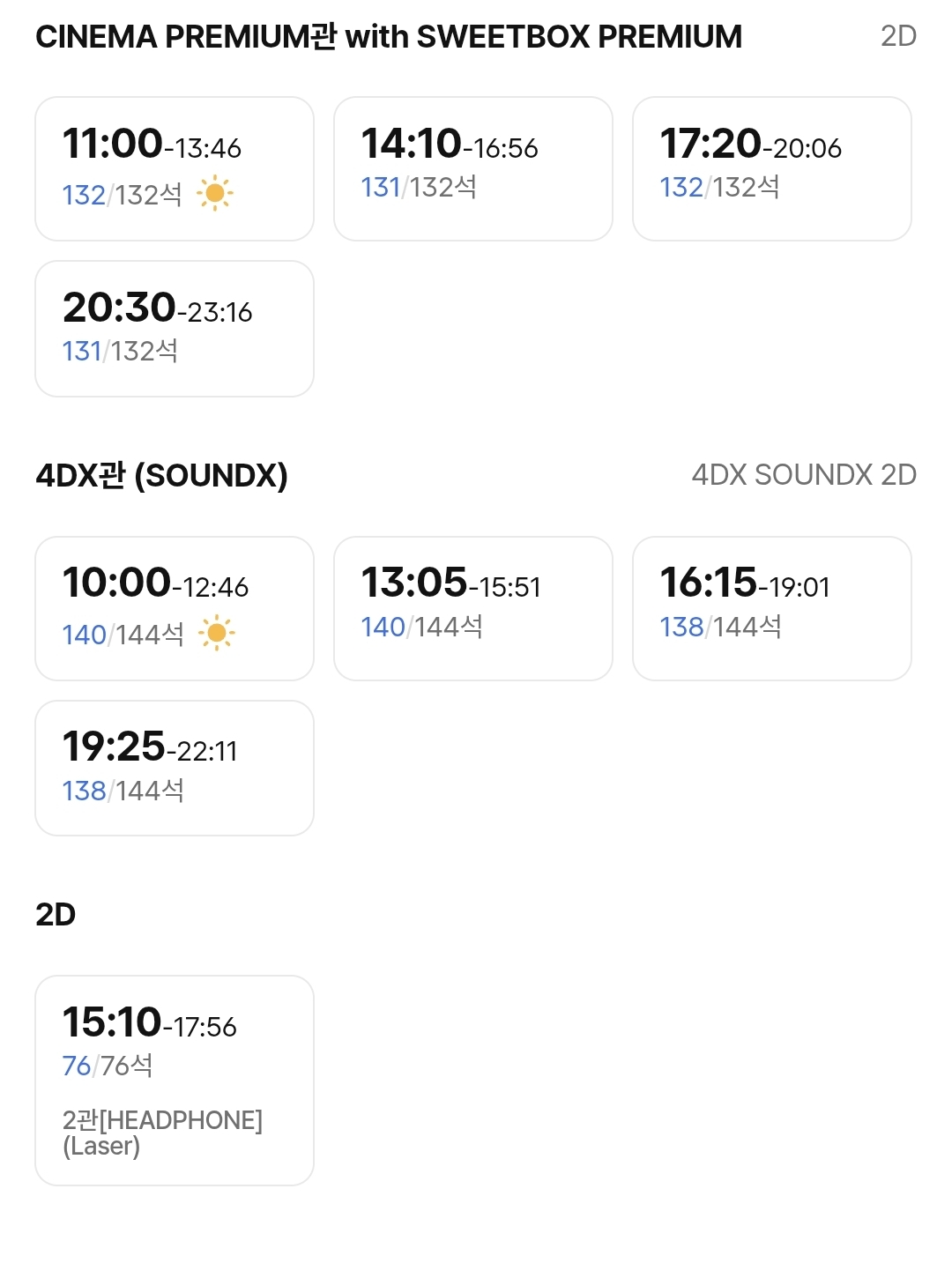Pick the 20:30-23:16 evening showtime
This screenshot has width=952, height=1278.
click(175, 329)
